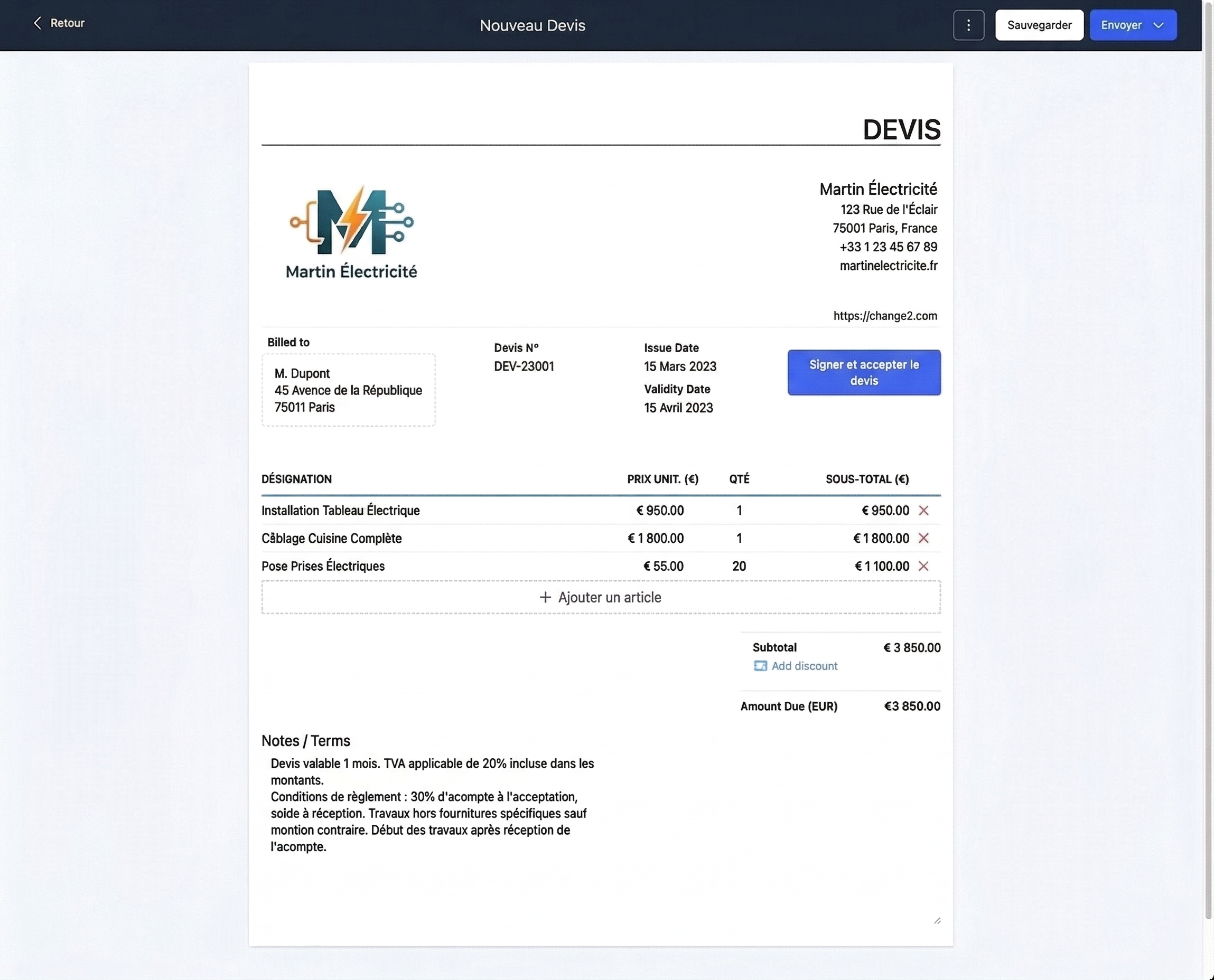Image resolution: width=1214 pixels, height=980 pixels.
Task: Edit the M. Dupont billing address box
Action: coord(348,390)
